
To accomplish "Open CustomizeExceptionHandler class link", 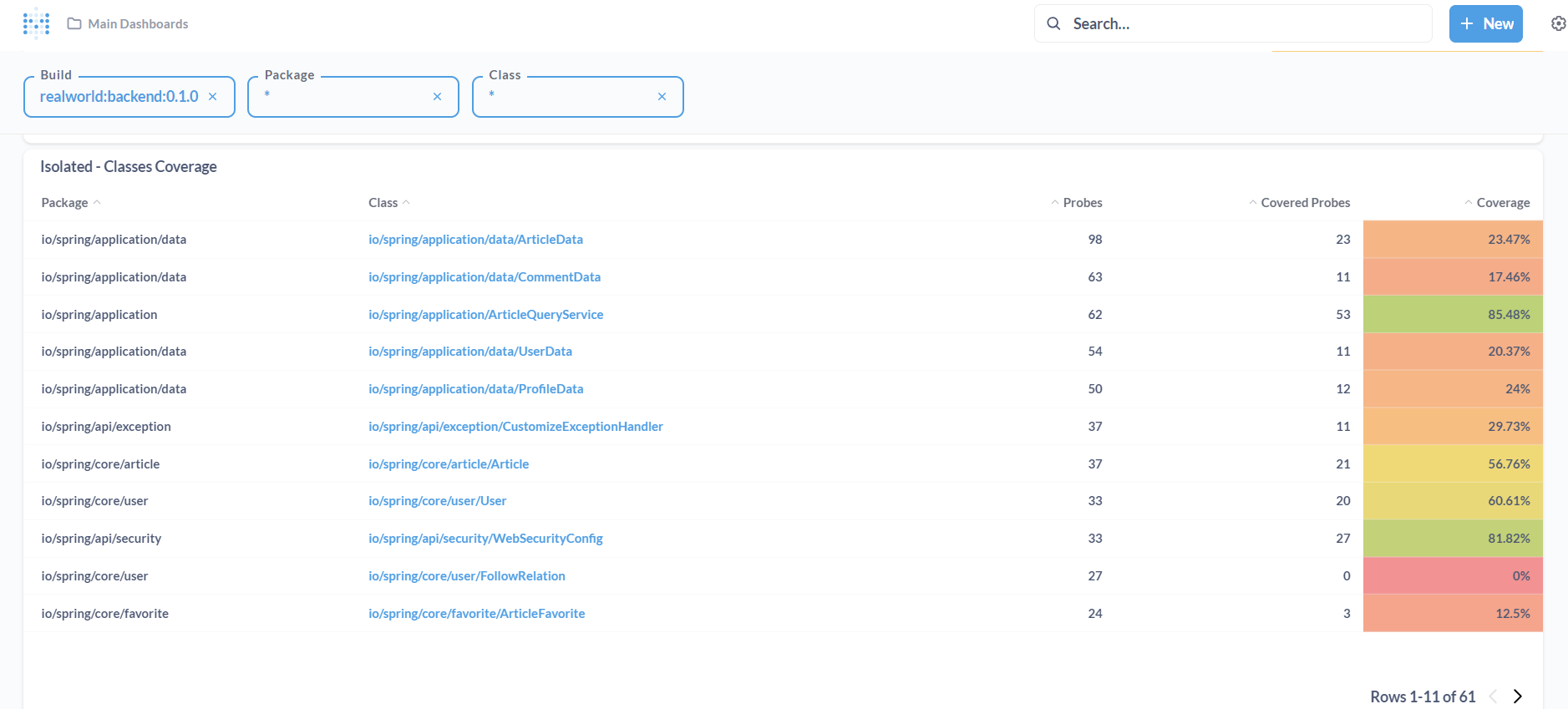I will click(x=515, y=427).
